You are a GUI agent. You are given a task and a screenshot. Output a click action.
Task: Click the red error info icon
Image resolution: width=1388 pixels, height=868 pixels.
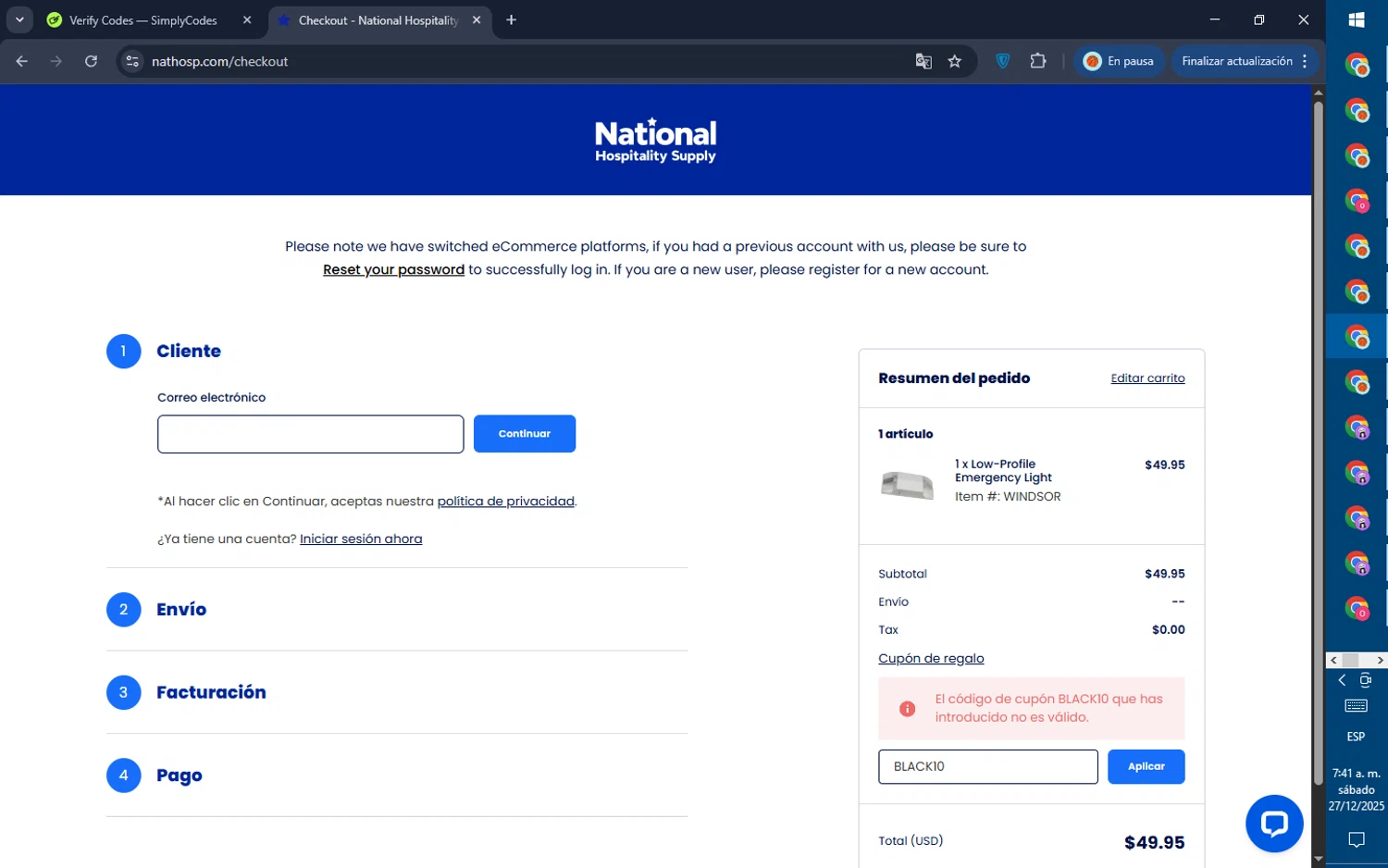pyautogui.click(x=907, y=709)
